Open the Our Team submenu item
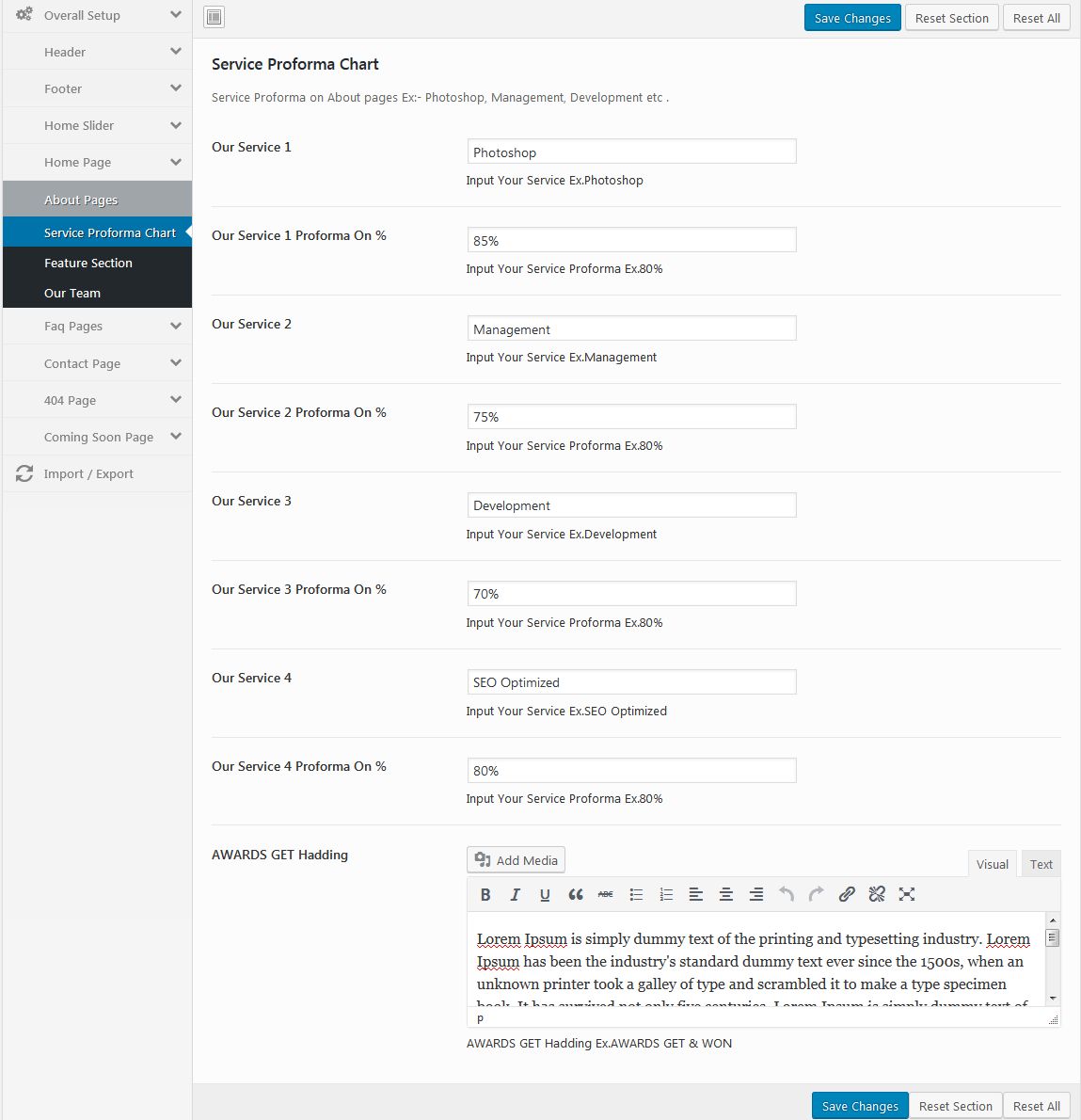The image size is (1081, 1120). [x=72, y=293]
